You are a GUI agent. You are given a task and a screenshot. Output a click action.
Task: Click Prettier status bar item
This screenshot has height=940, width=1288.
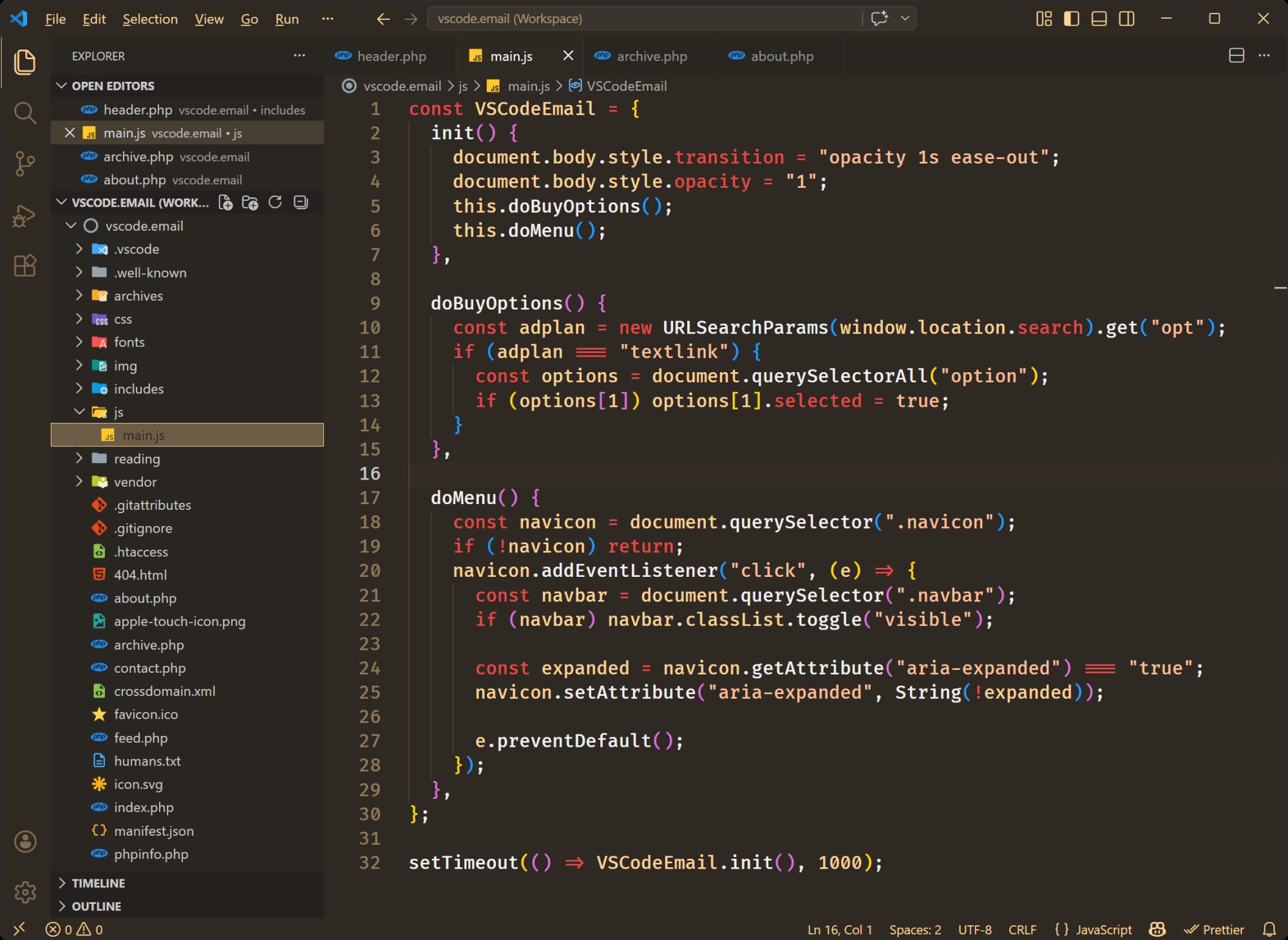click(x=1214, y=930)
